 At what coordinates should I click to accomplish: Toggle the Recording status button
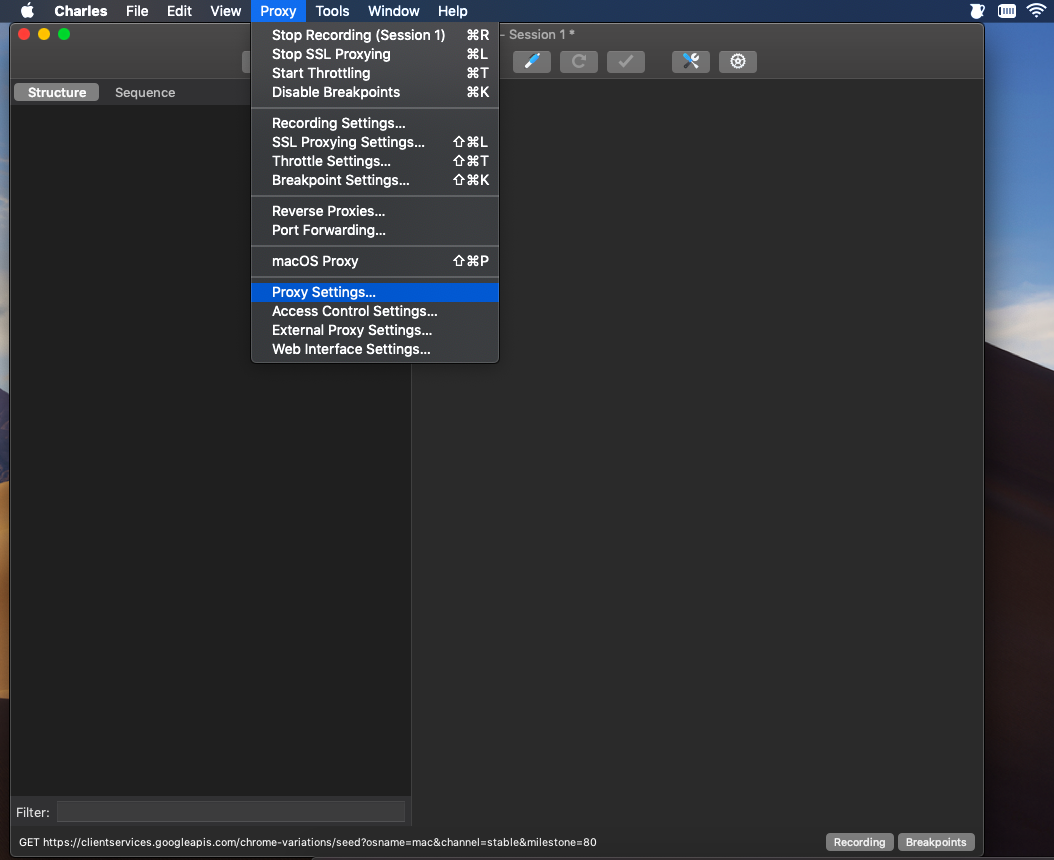point(859,842)
